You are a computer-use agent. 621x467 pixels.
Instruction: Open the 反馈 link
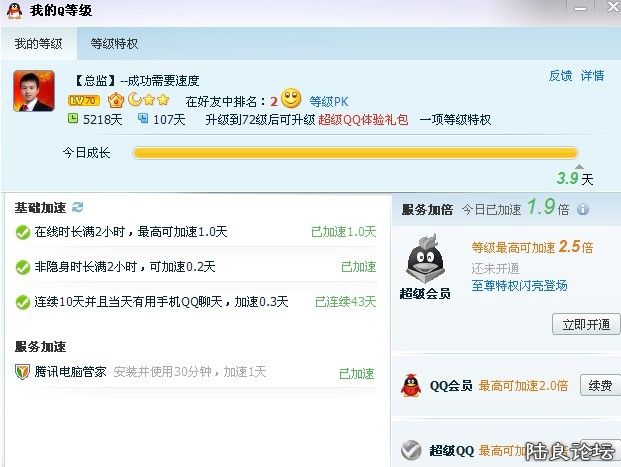pos(560,75)
